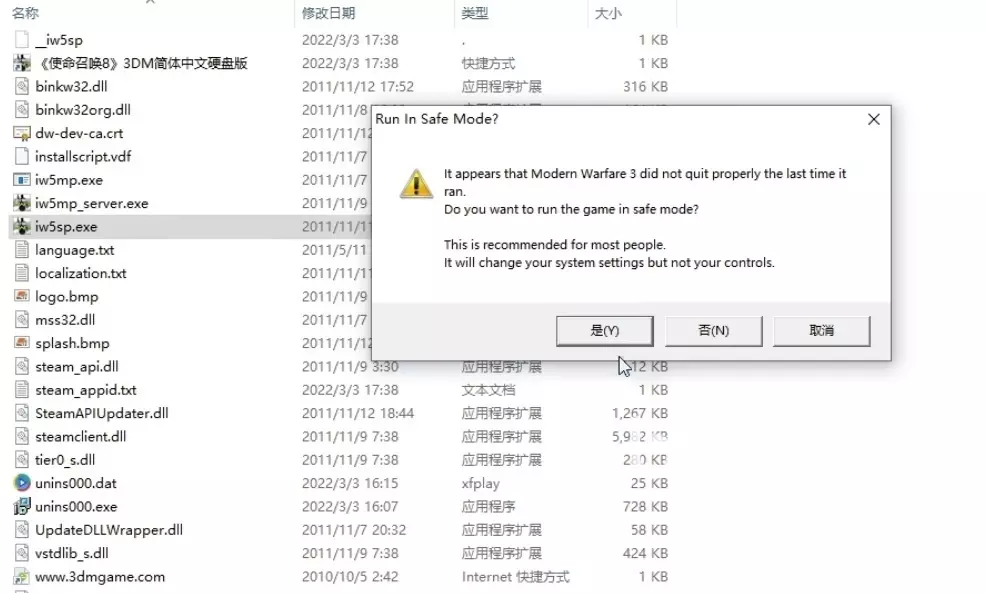Click the warning triangle icon in dialog

click(416, 184)
